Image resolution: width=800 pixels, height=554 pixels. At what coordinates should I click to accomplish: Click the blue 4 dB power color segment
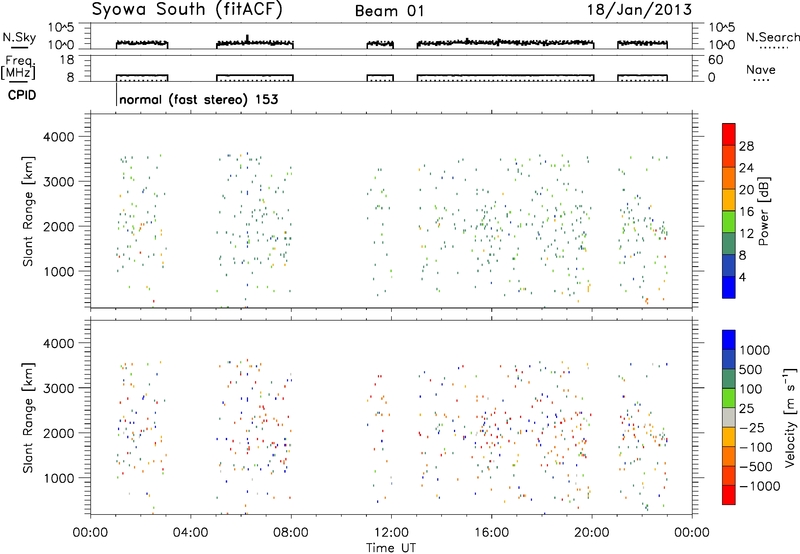pos(729,287)
